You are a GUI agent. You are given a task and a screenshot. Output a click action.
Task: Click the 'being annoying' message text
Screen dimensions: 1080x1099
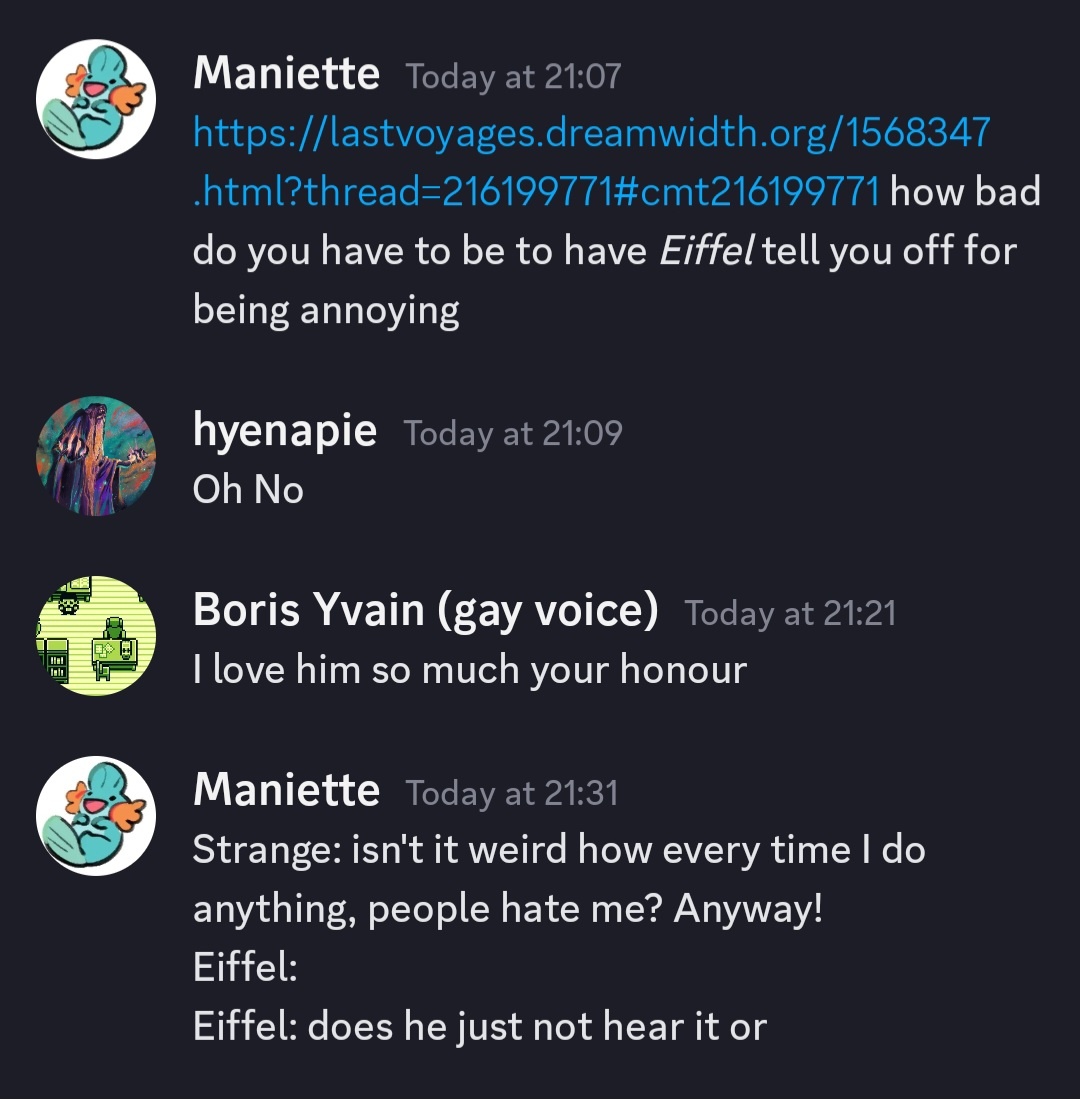(326, 310)
